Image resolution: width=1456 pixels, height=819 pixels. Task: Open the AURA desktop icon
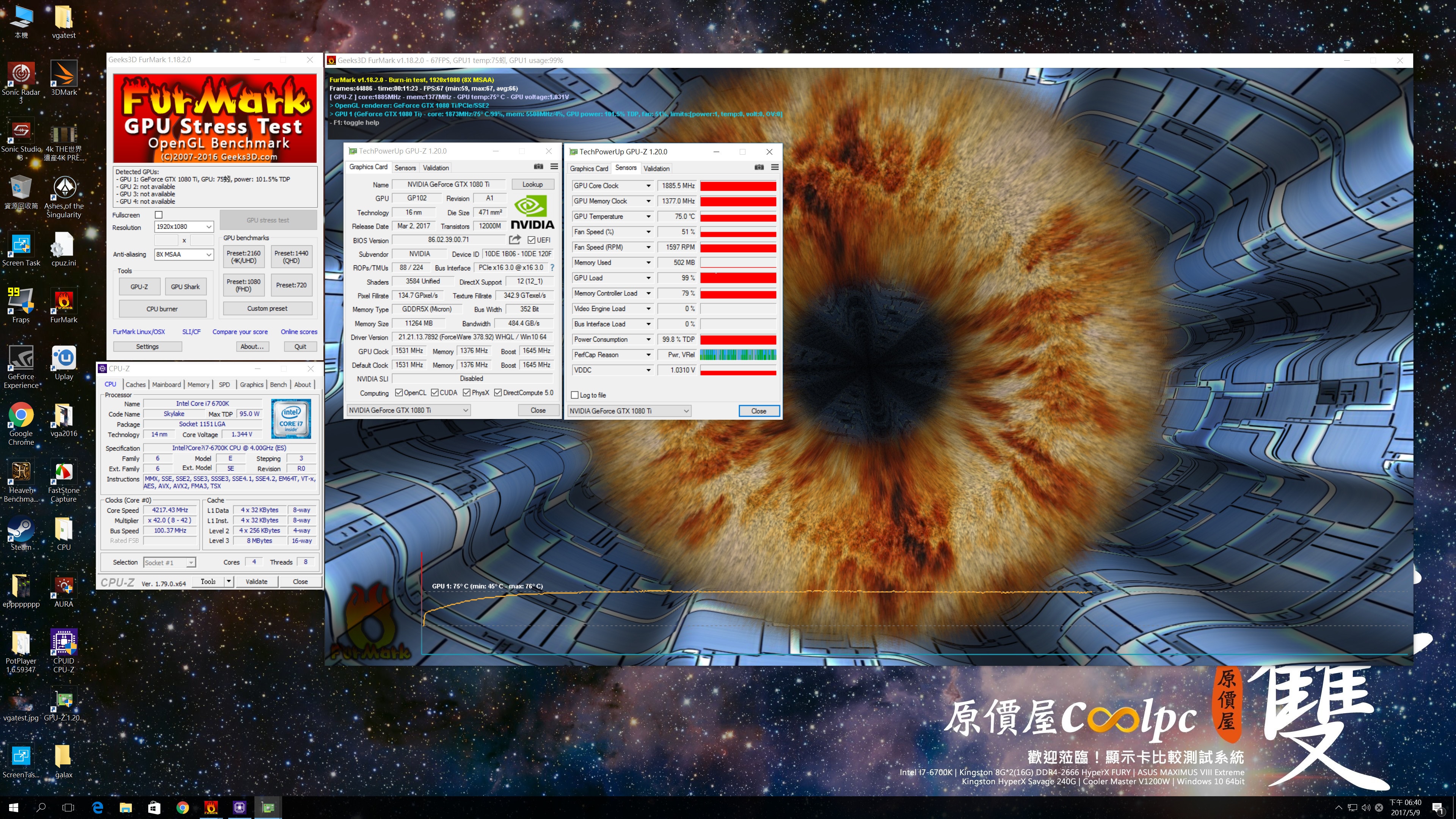(64, 590)
